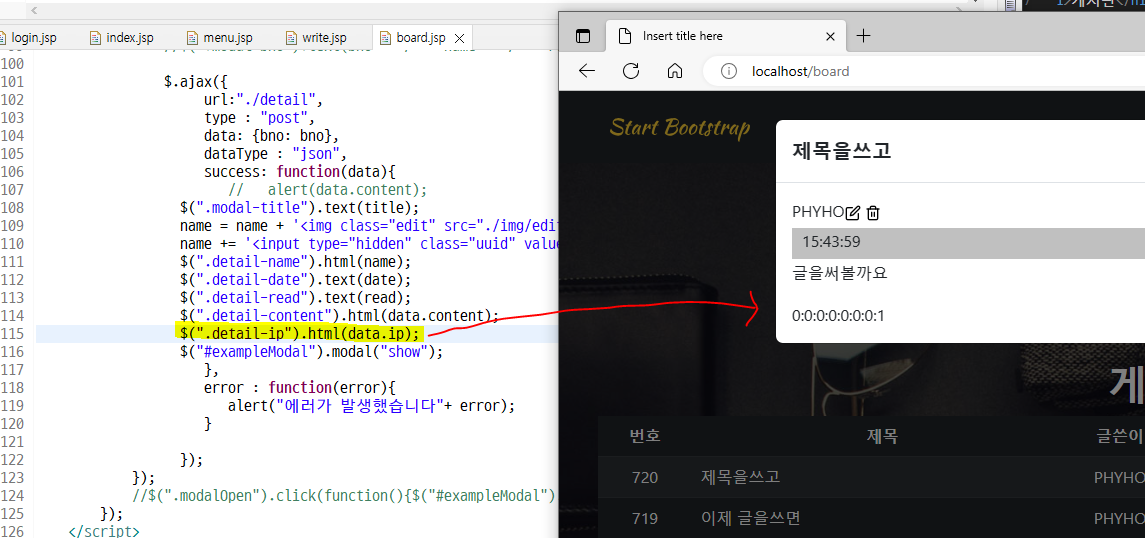Click line number 101 in editor gutter
Image resolution: width=1145 pixels, height=538 pixels.
(x=13, y=82)
